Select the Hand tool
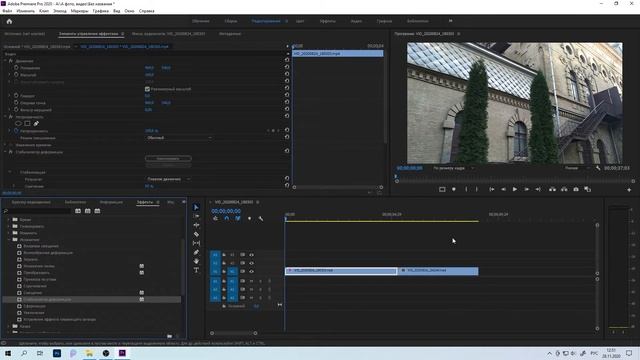This screenshot has width=640, height=360. point(196,261)
